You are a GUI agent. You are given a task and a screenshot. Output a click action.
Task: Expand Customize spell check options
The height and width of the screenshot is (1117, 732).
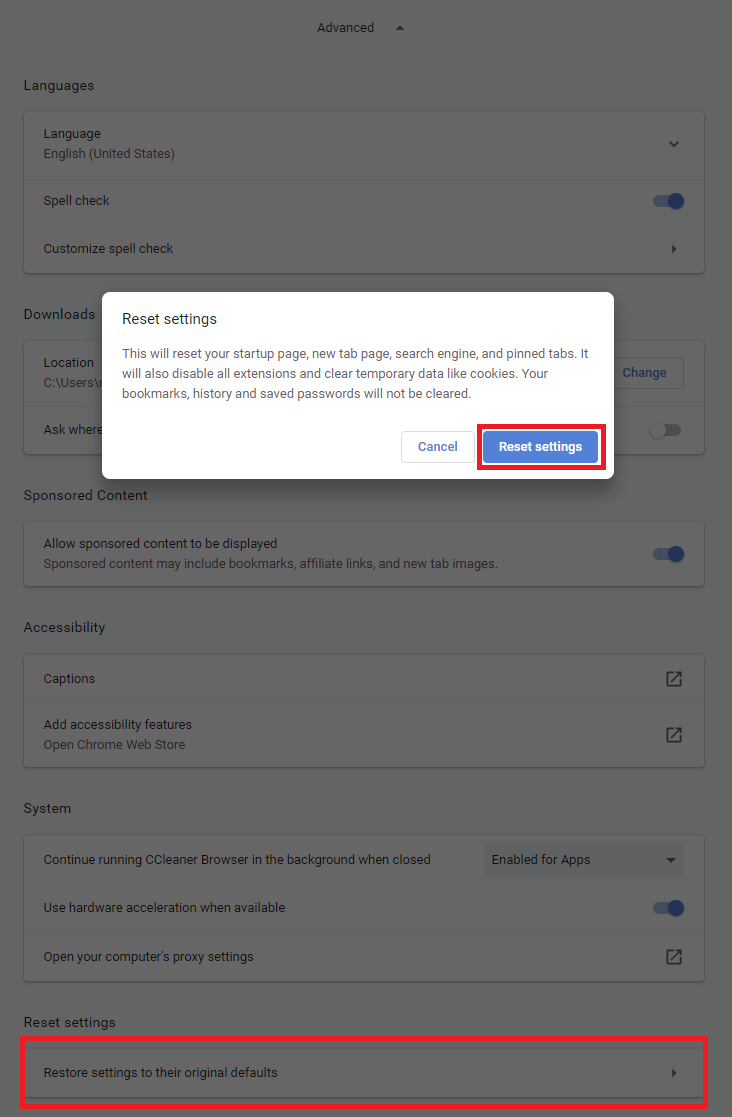[x=673, y=248]
